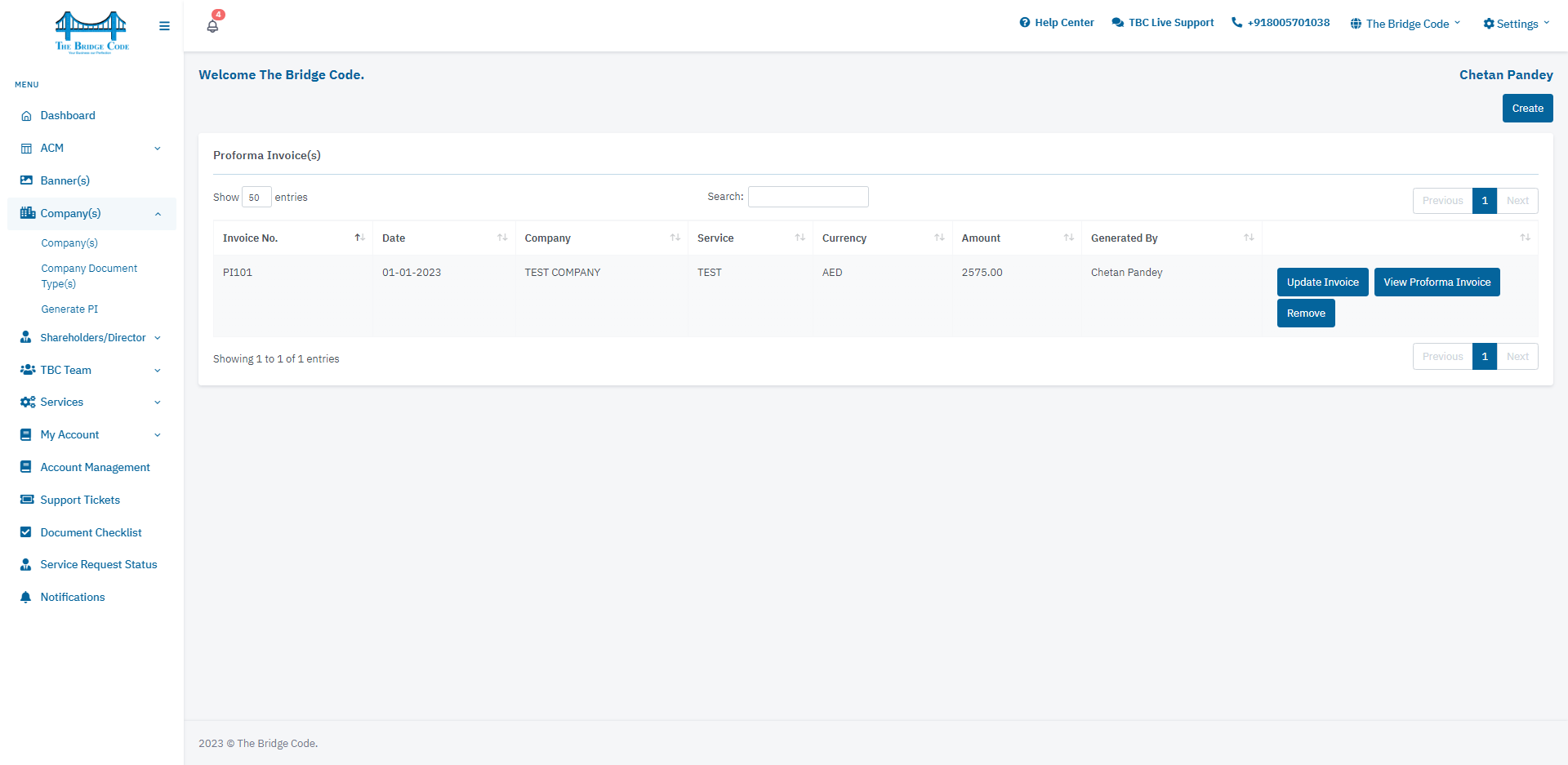1568x765 pixels.
Task: Click the Banner(s) image icon
Action: tap(26, 180)
